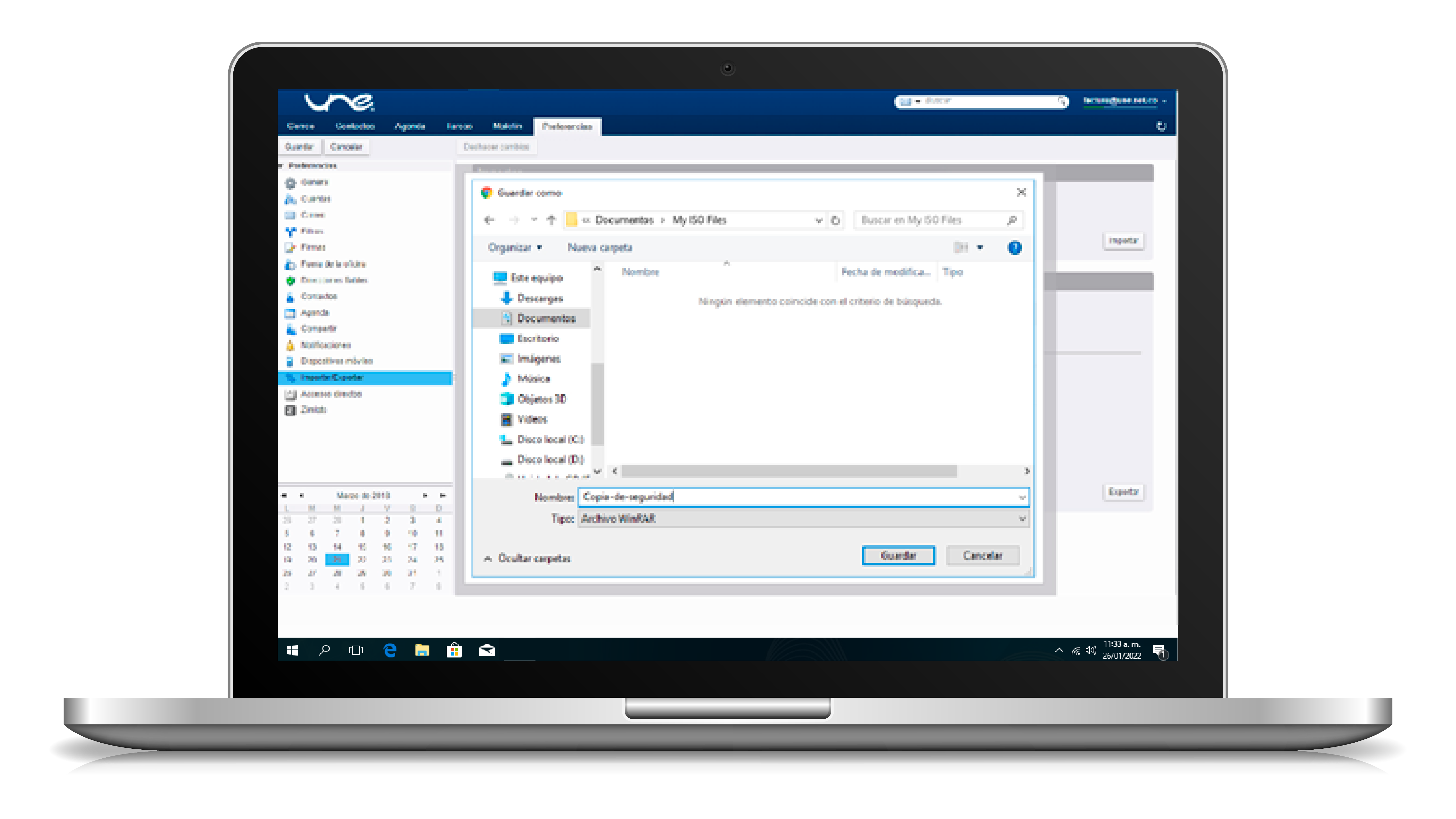1456x819 pixels.
Task: Open Microsoft Store from the taskbar
Action: 454,650
